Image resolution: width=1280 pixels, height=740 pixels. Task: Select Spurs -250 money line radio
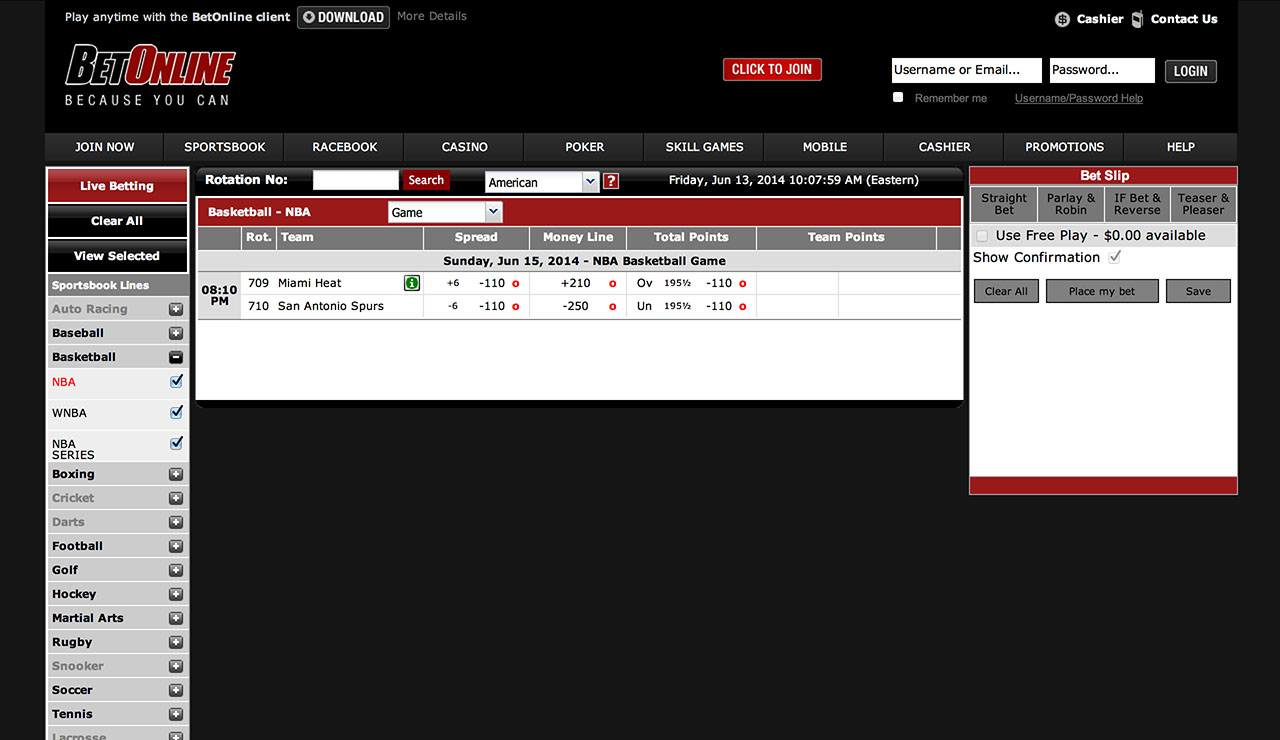click(x=613, y=306)
